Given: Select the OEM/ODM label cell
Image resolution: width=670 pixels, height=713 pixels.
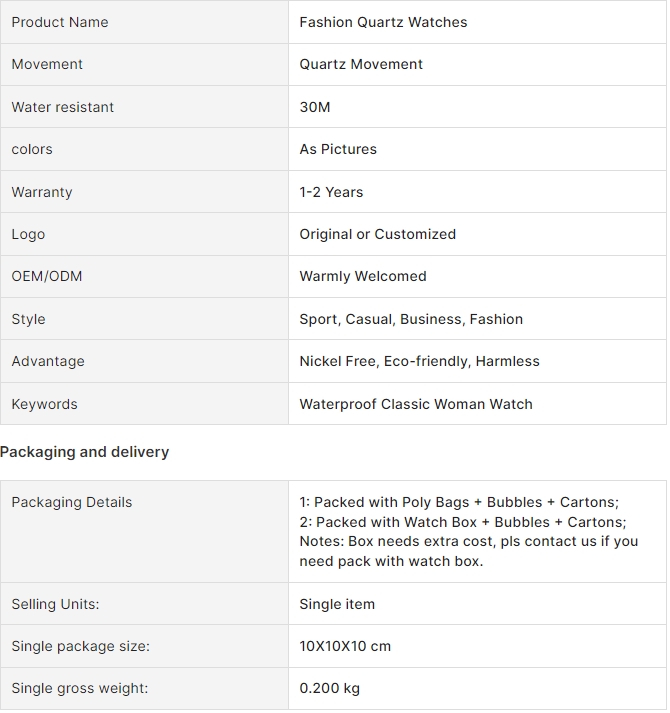Looking at the screenshot, I should tap(144, 277).
